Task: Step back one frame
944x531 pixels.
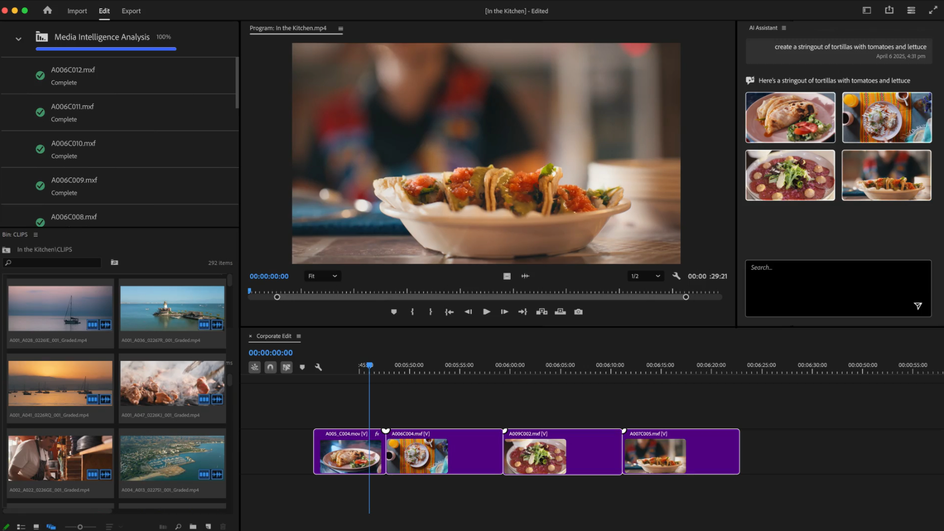Action: (468, 312)
